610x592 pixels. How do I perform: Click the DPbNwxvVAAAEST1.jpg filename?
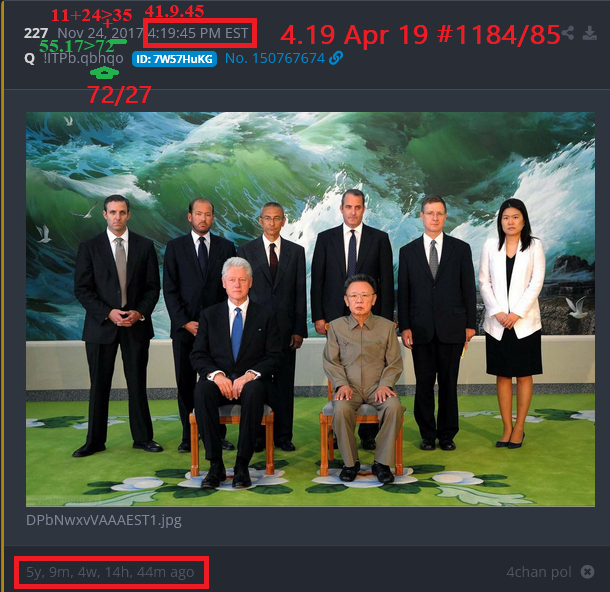pos(104,520)
